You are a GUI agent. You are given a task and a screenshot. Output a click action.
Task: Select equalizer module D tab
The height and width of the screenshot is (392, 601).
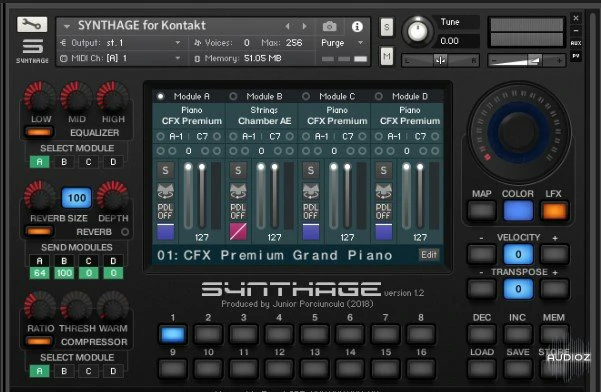[x=113, y=162]
